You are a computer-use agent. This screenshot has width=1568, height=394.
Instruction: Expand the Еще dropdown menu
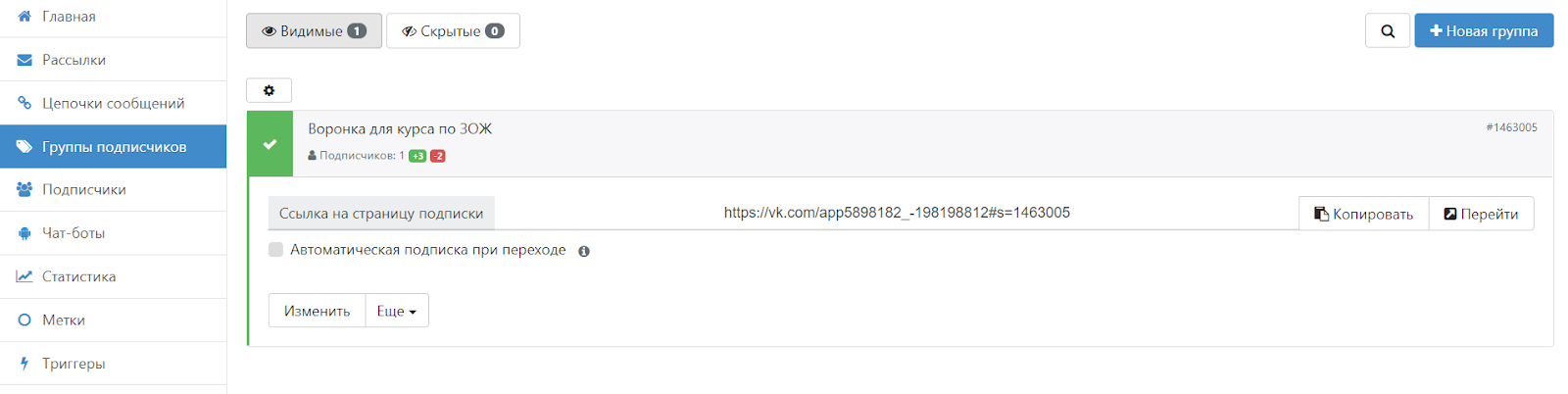click(x=397, y=311)
